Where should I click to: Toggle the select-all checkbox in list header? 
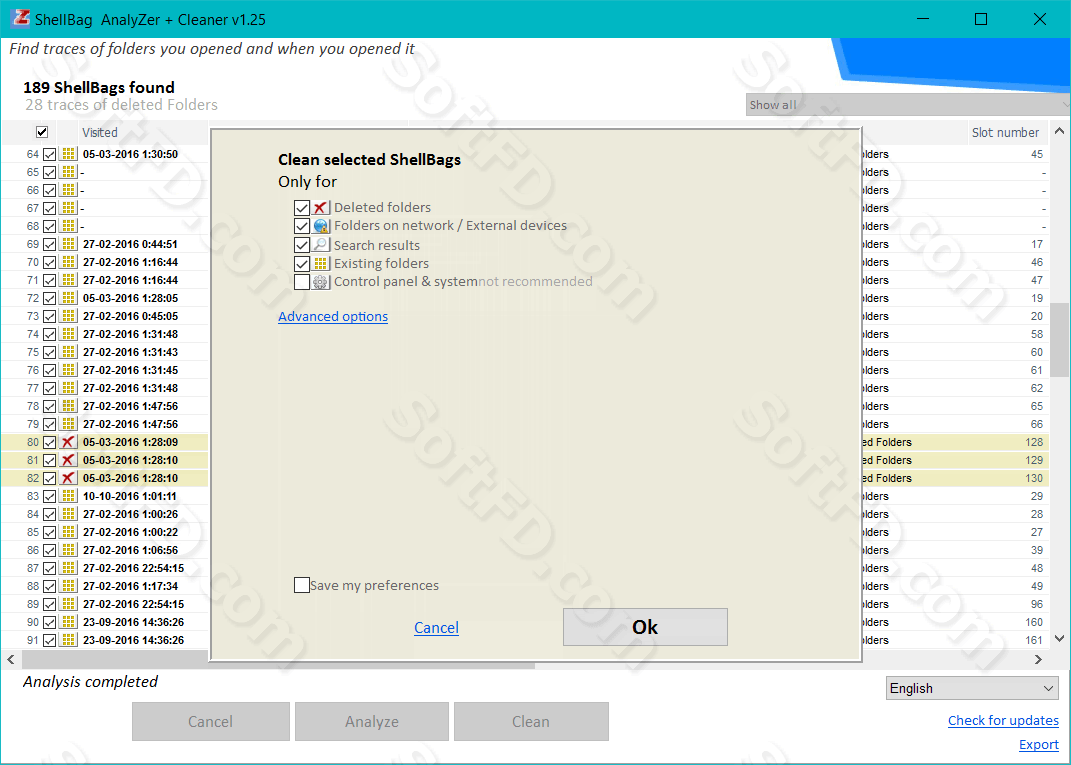42,132
